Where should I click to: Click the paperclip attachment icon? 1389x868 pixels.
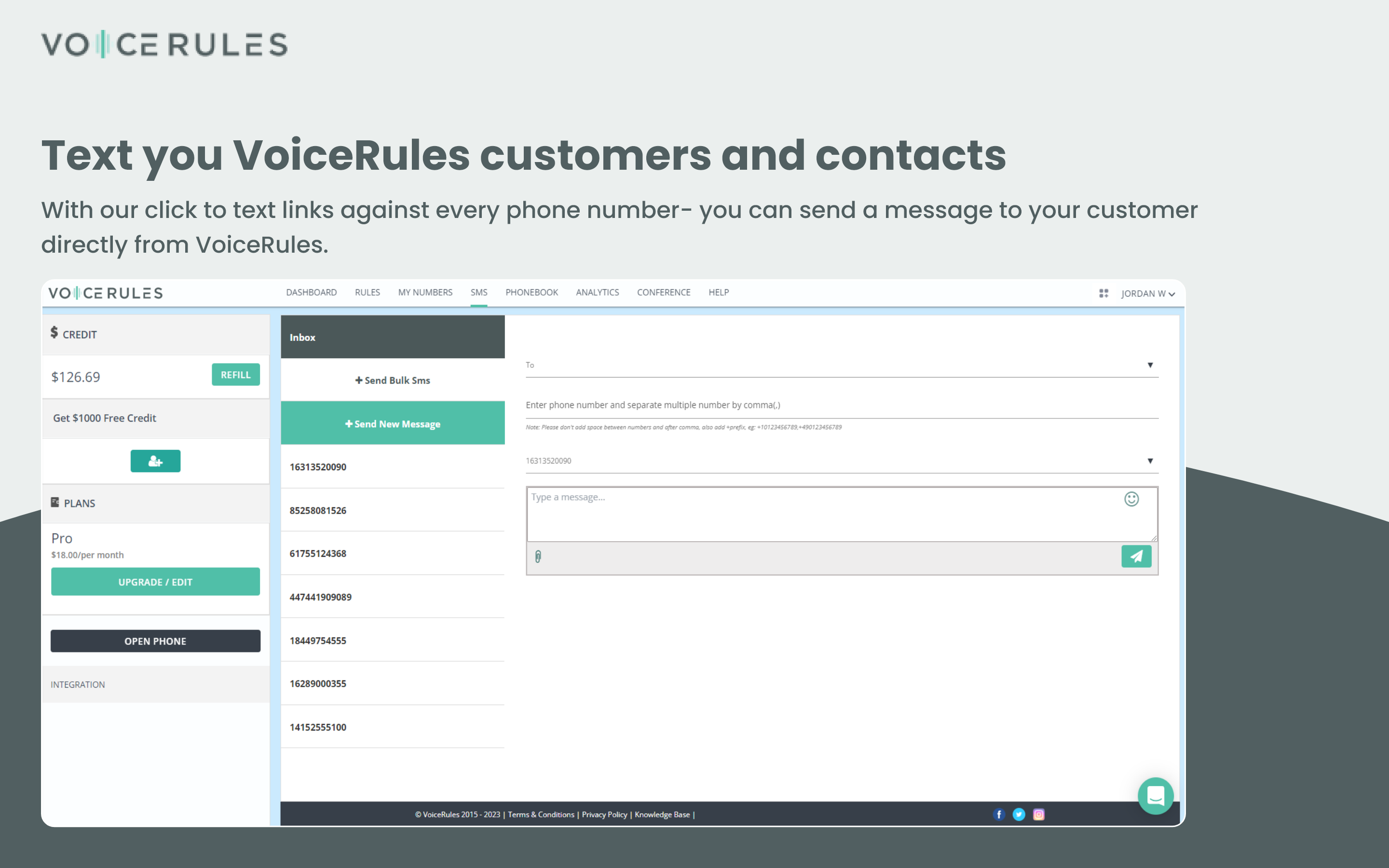[x=538, y=556]
